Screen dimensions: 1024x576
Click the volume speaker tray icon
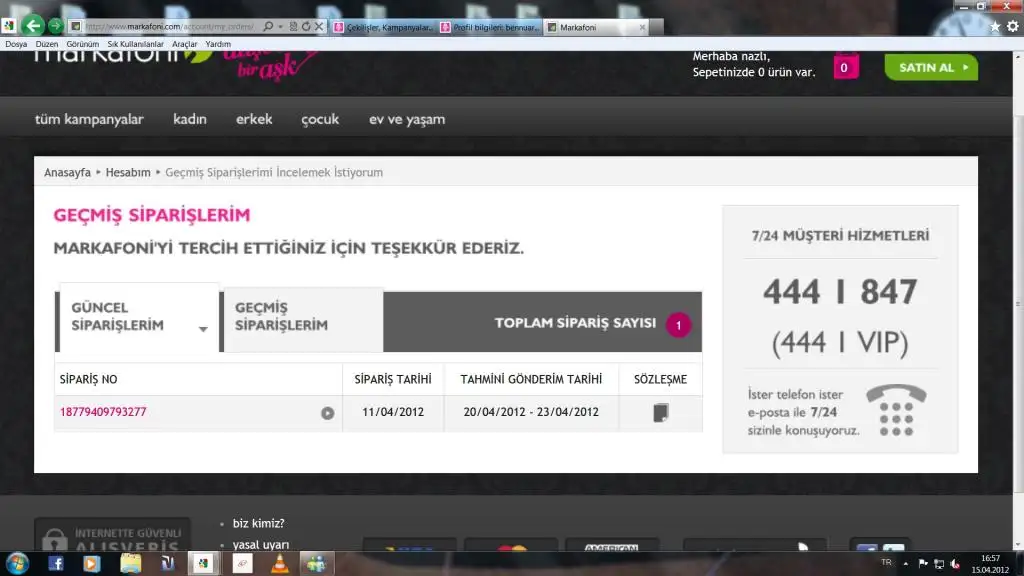click(955, 564)
